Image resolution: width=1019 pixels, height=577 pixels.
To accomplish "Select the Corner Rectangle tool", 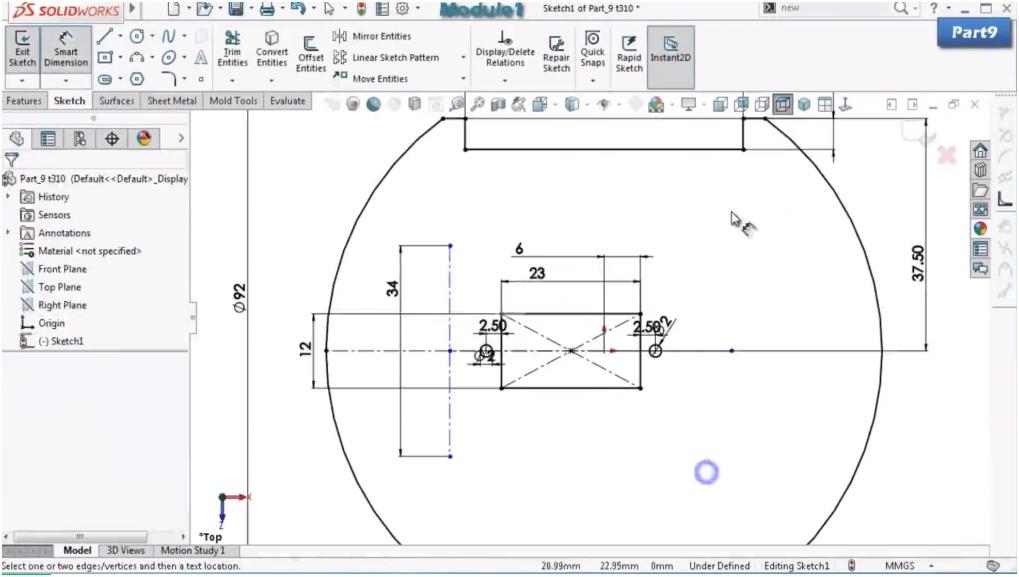I will (105, 57).
